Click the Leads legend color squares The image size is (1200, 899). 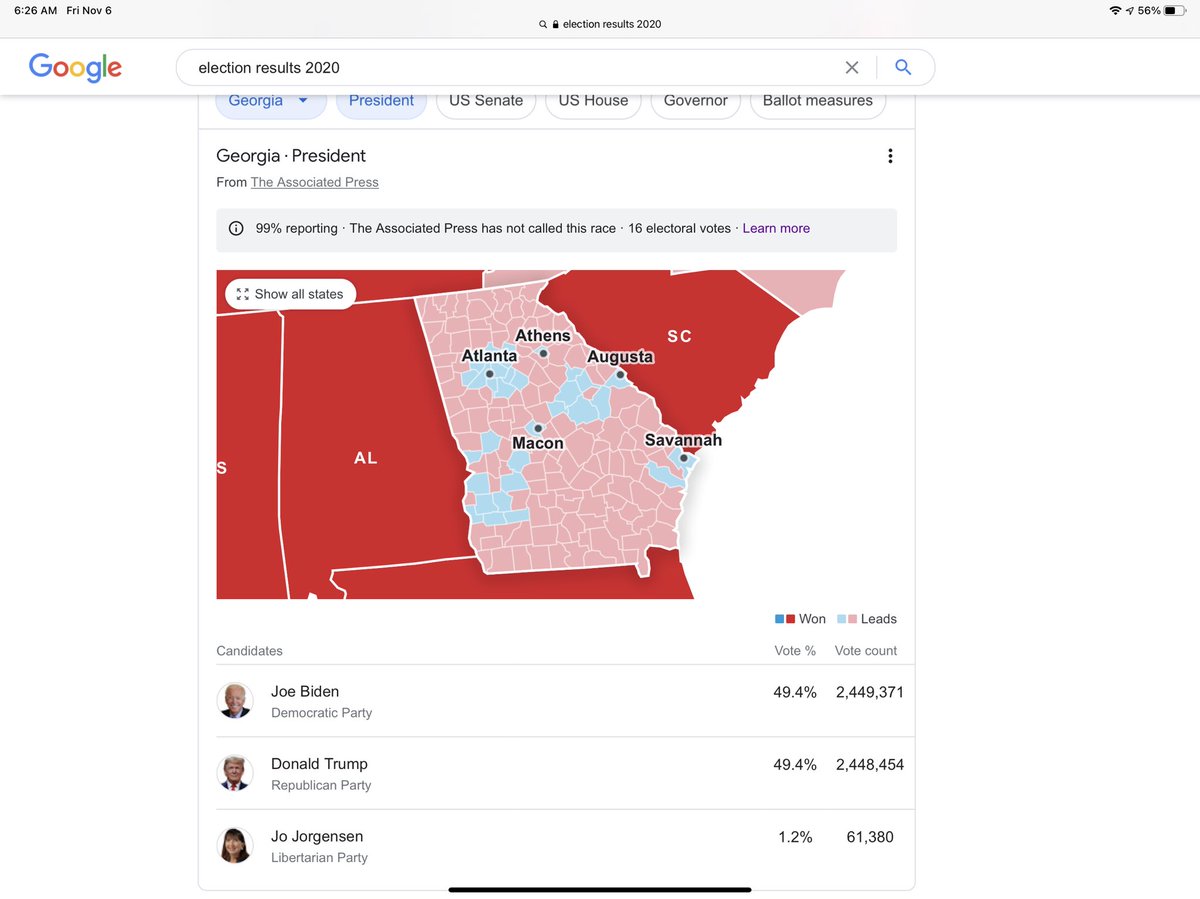point(847,619)
